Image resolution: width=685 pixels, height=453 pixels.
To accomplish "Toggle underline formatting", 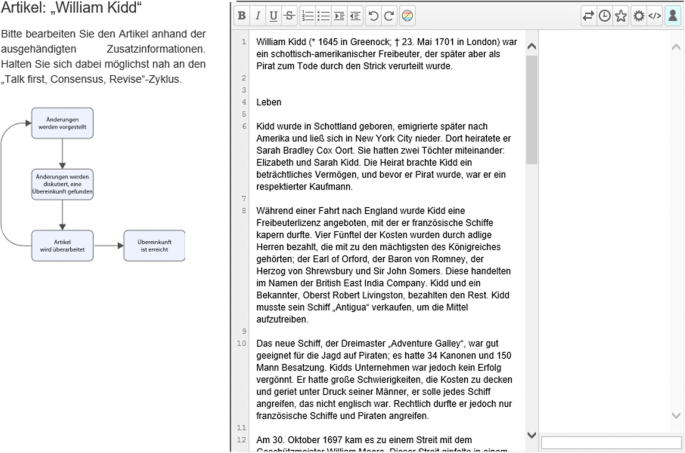I will tap(273, 16).
